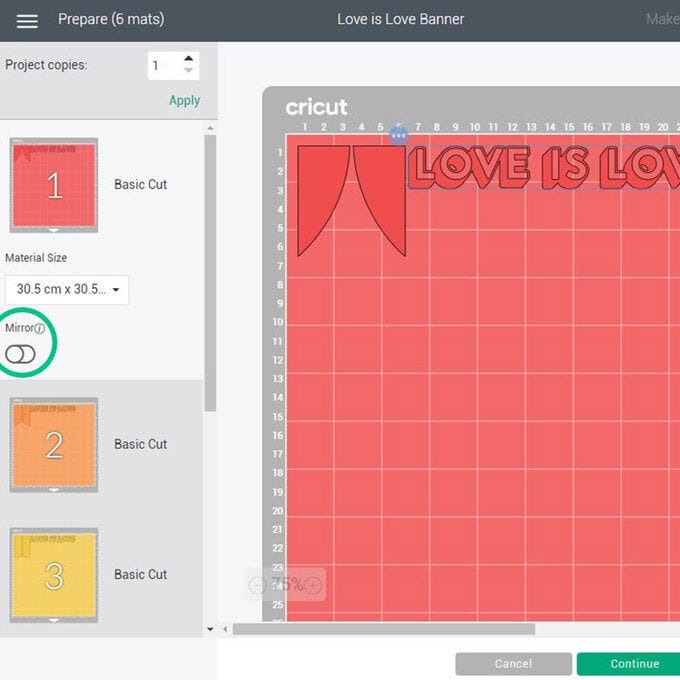Click the Love is Love Banner title
The image size is (680, 680).
pos(401,20)
